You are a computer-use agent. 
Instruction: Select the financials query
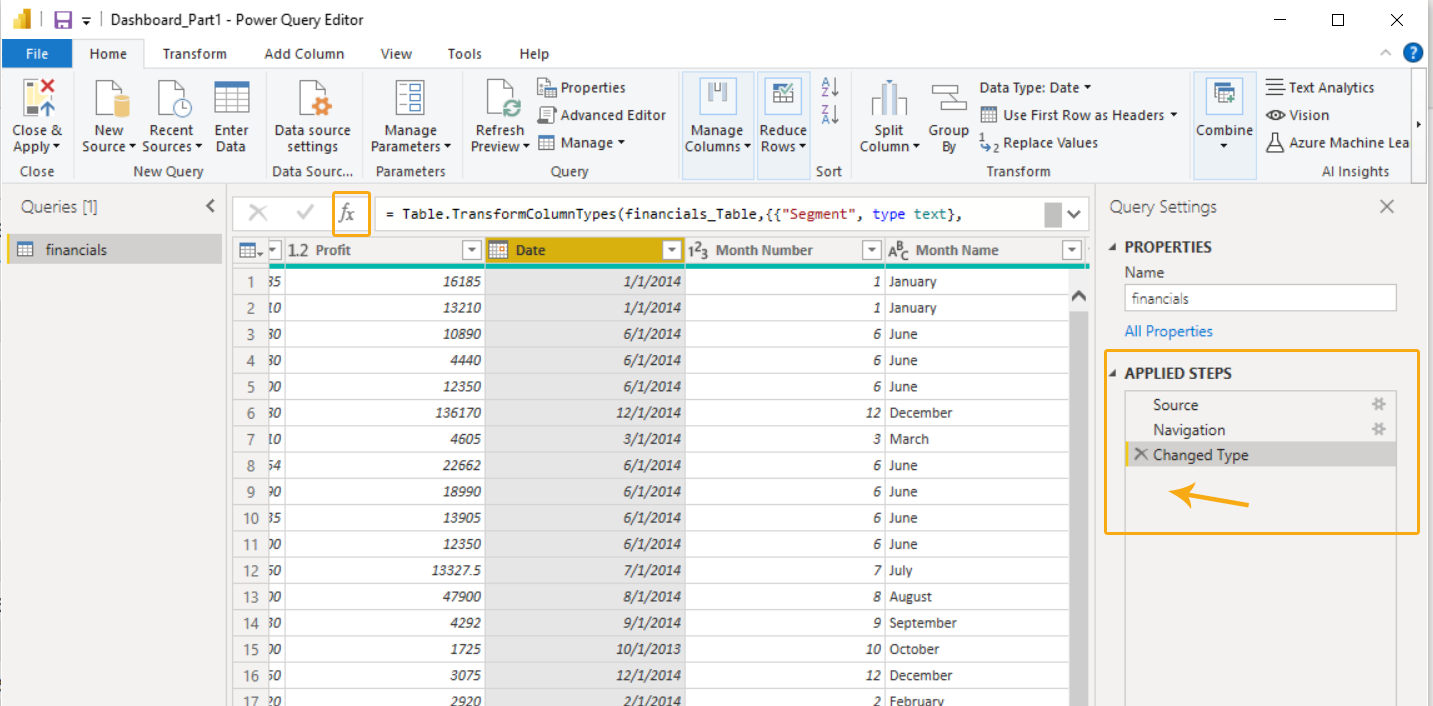pyautogui.click(x=114, y=249)
